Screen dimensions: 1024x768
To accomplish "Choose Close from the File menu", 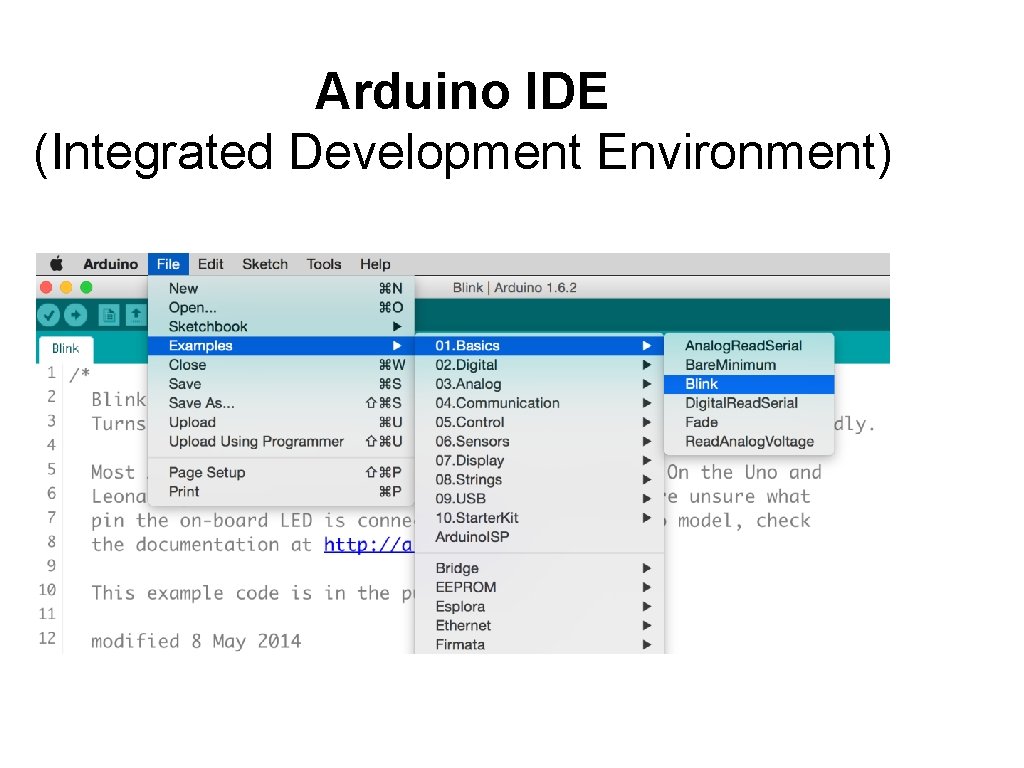I will [x=281, y=364].
